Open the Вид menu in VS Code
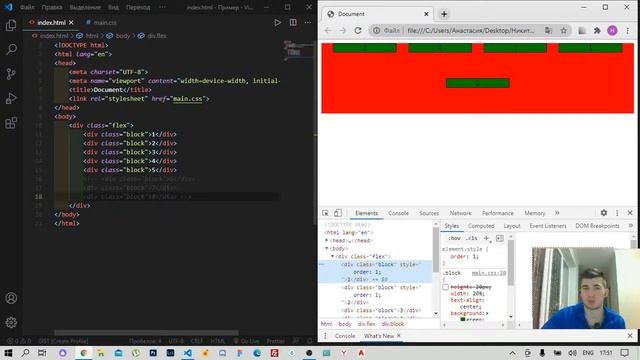Image resolution: width=640 pixels, height=360 pixels. [113, 7]
